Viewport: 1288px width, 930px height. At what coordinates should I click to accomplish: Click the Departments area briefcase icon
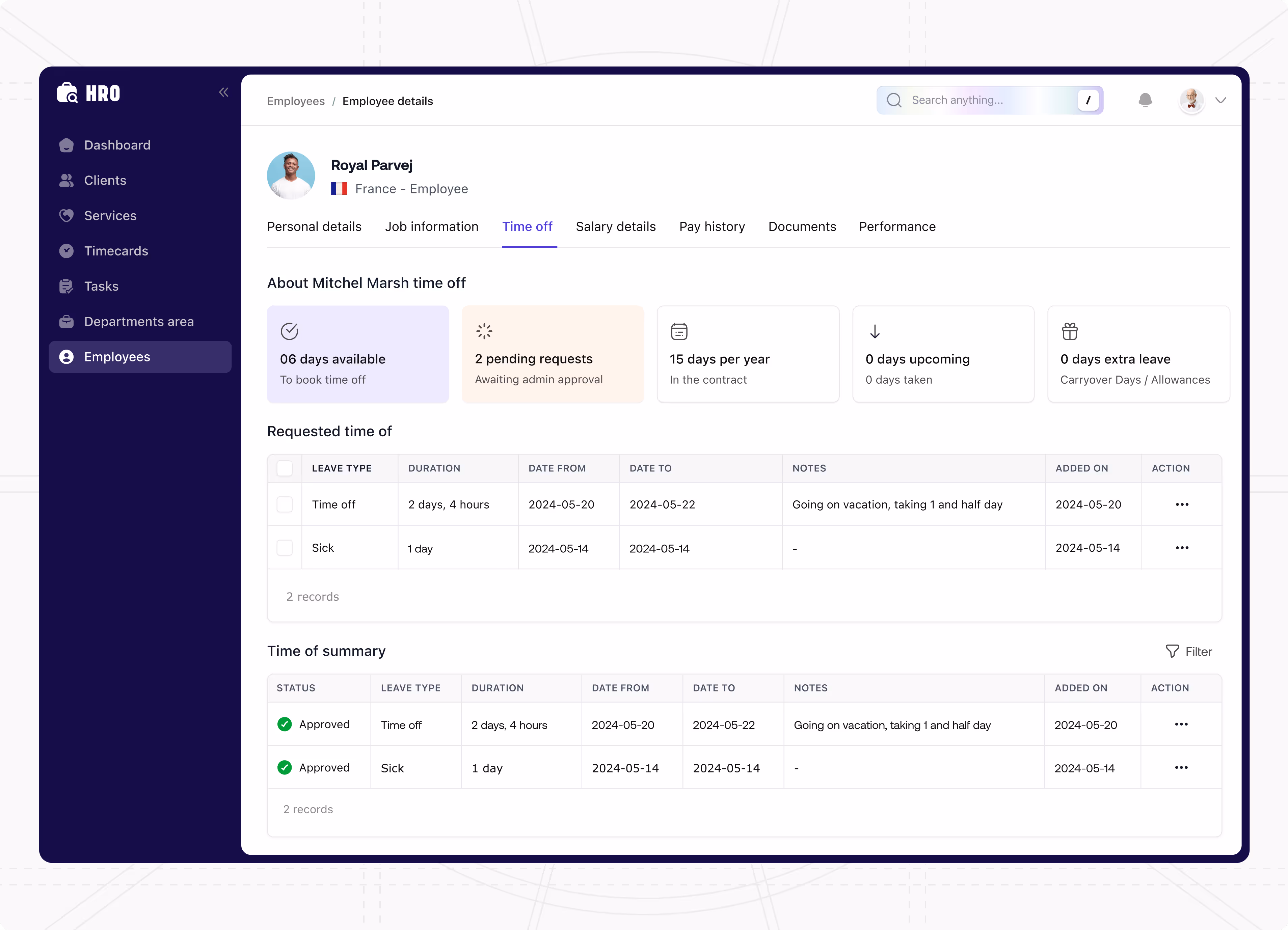[x=66, y=321]
